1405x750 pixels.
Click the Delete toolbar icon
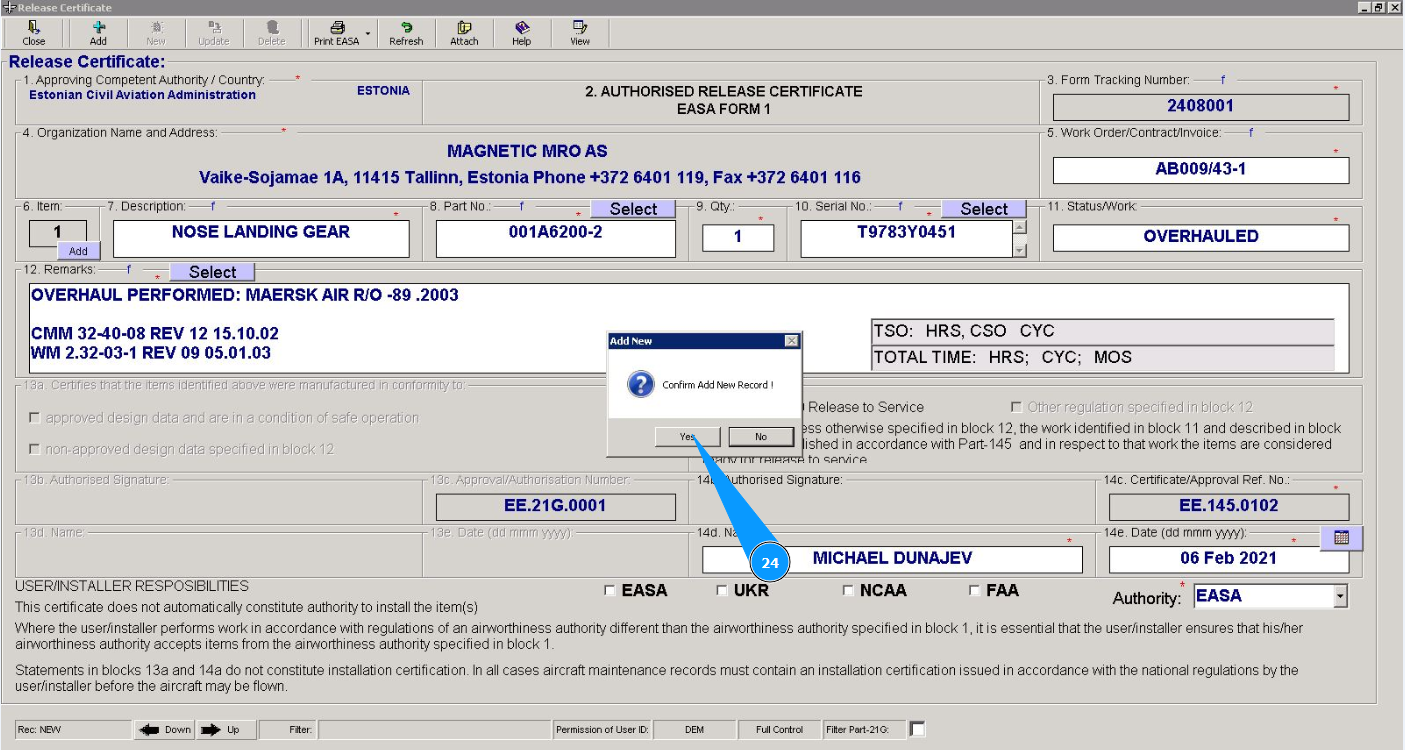[271, 33]
